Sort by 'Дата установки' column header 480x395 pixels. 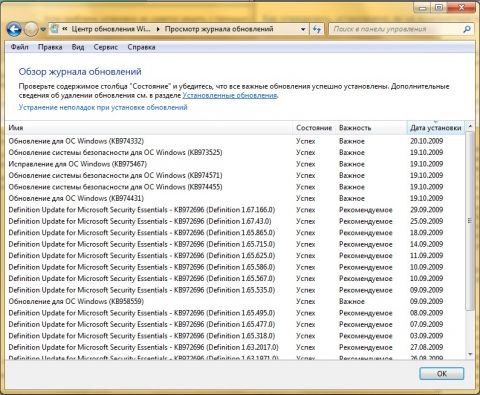click(x=435, y=128)
